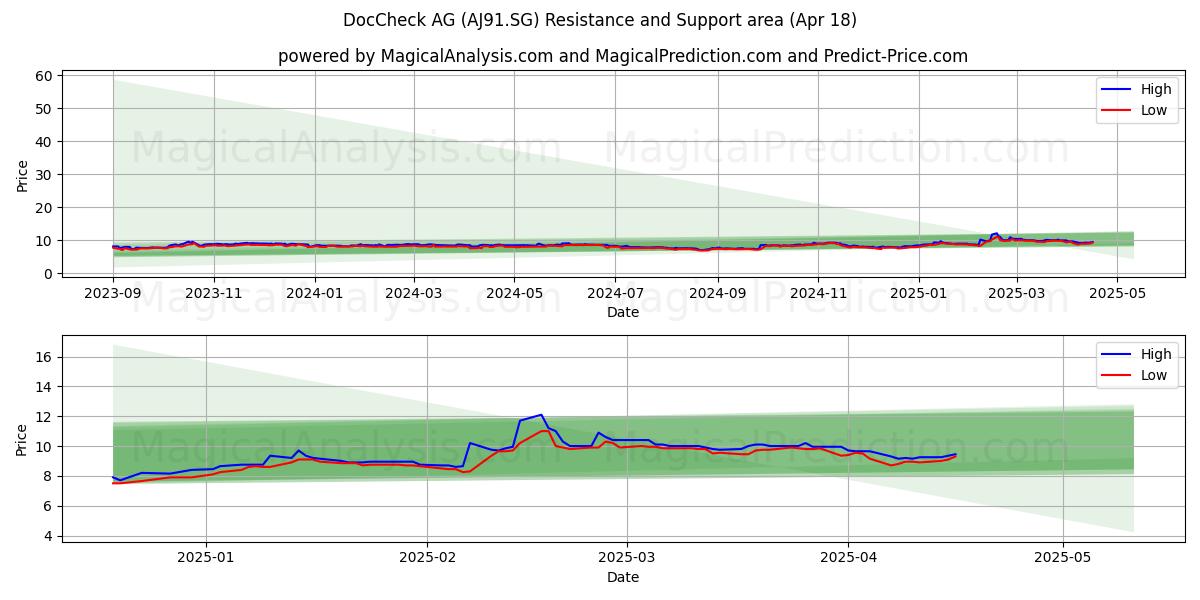Click the 2025-02 date tick label
Viewport: 1200px width, 600px height.
428,559
